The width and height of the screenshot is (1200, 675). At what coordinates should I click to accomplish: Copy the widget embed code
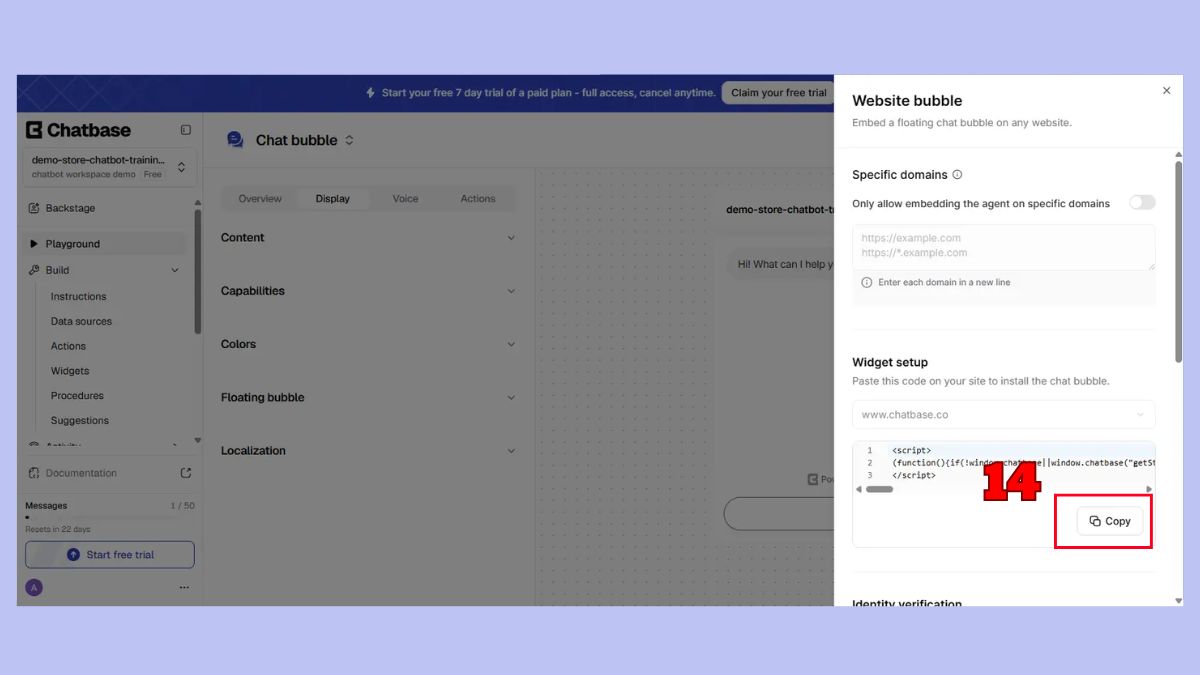coord(1110,521)
